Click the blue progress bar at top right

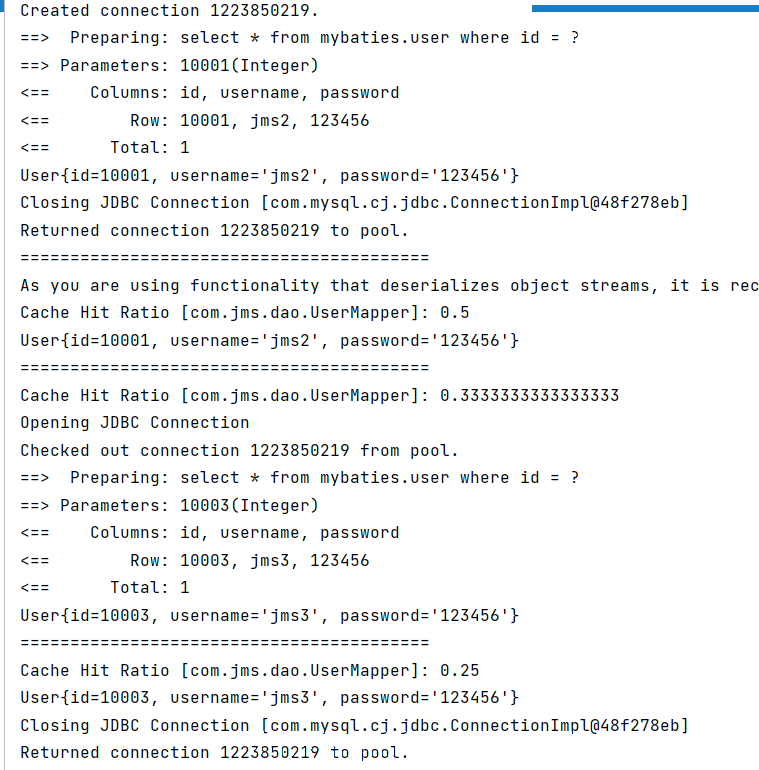(x=645, y=7)
